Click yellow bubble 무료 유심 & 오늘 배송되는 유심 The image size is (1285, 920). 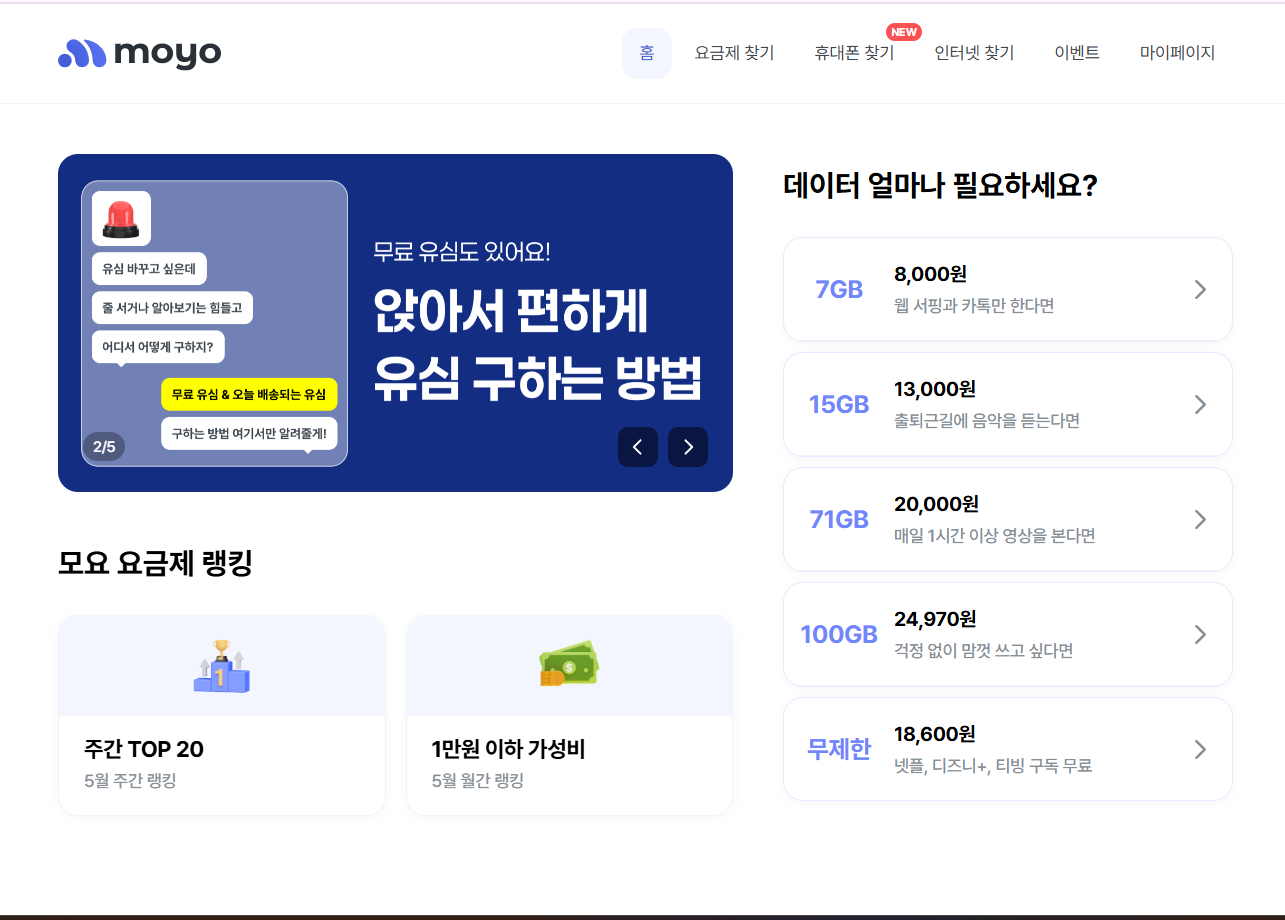[249, 394]
